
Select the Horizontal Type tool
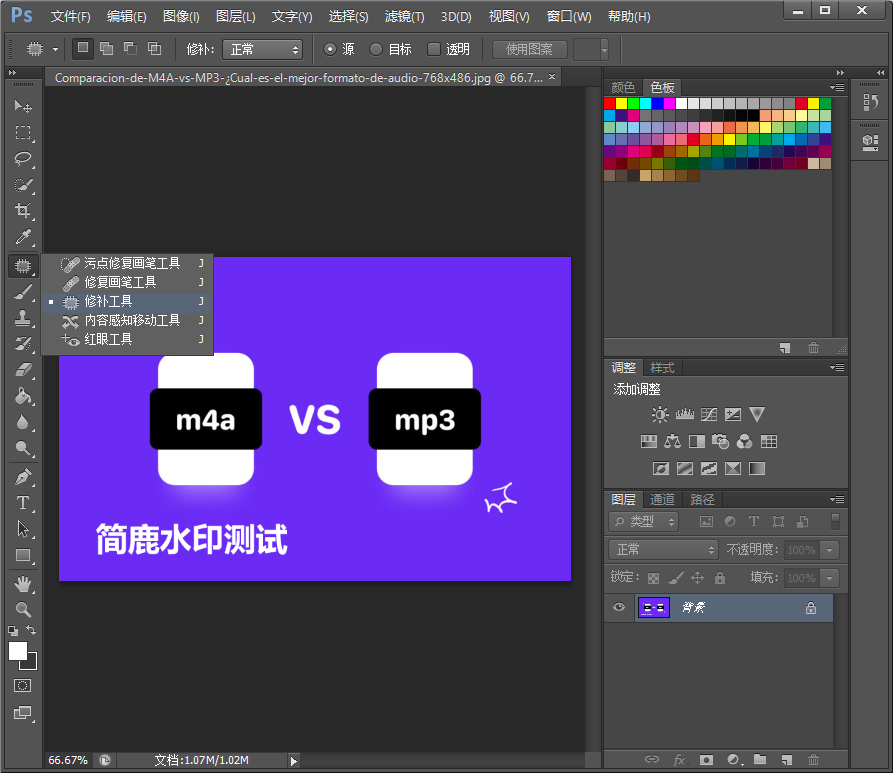23,503
